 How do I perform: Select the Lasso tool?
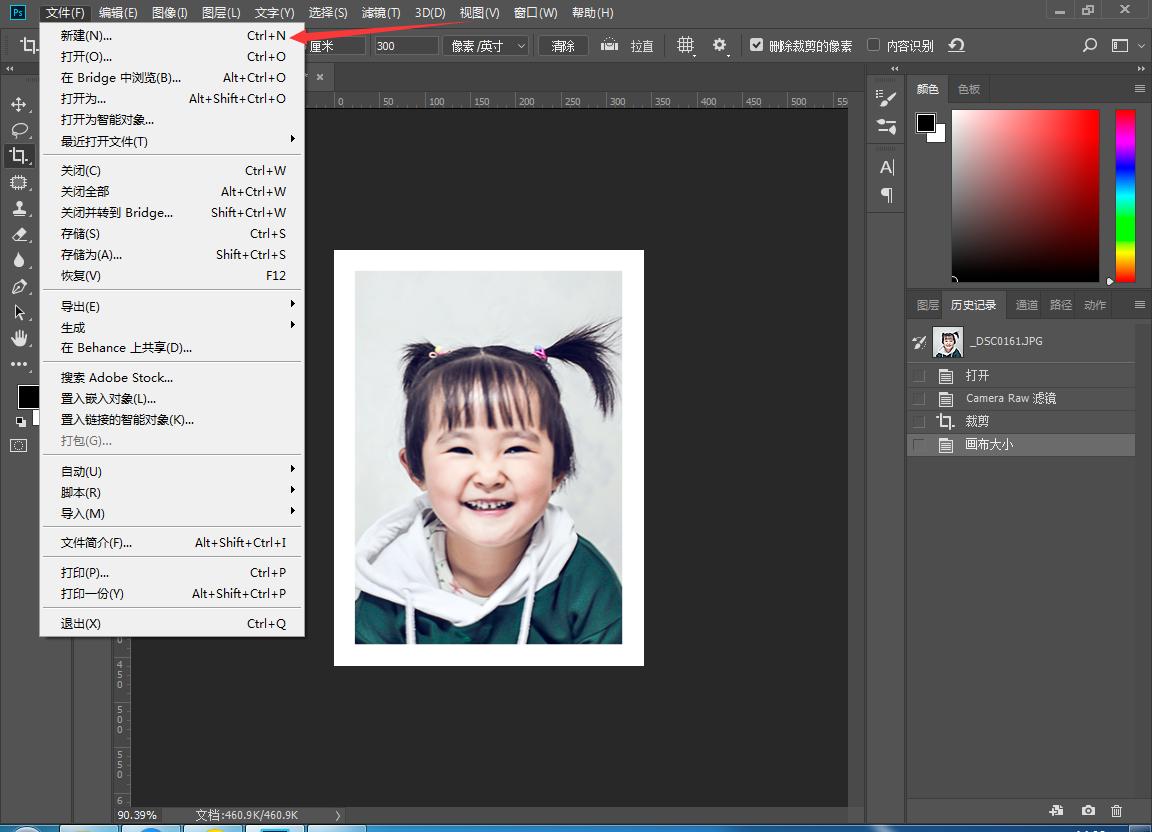19,130
